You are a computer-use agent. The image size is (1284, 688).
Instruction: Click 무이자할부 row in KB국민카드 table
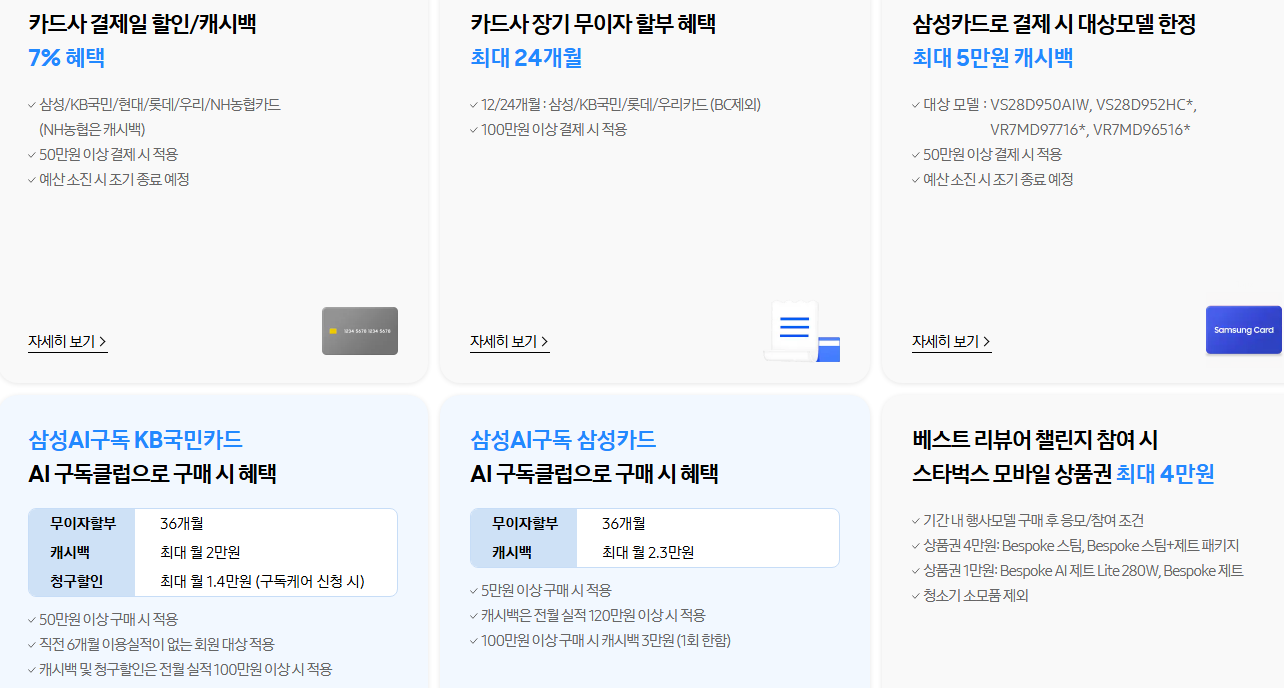(x=213, y=523)
